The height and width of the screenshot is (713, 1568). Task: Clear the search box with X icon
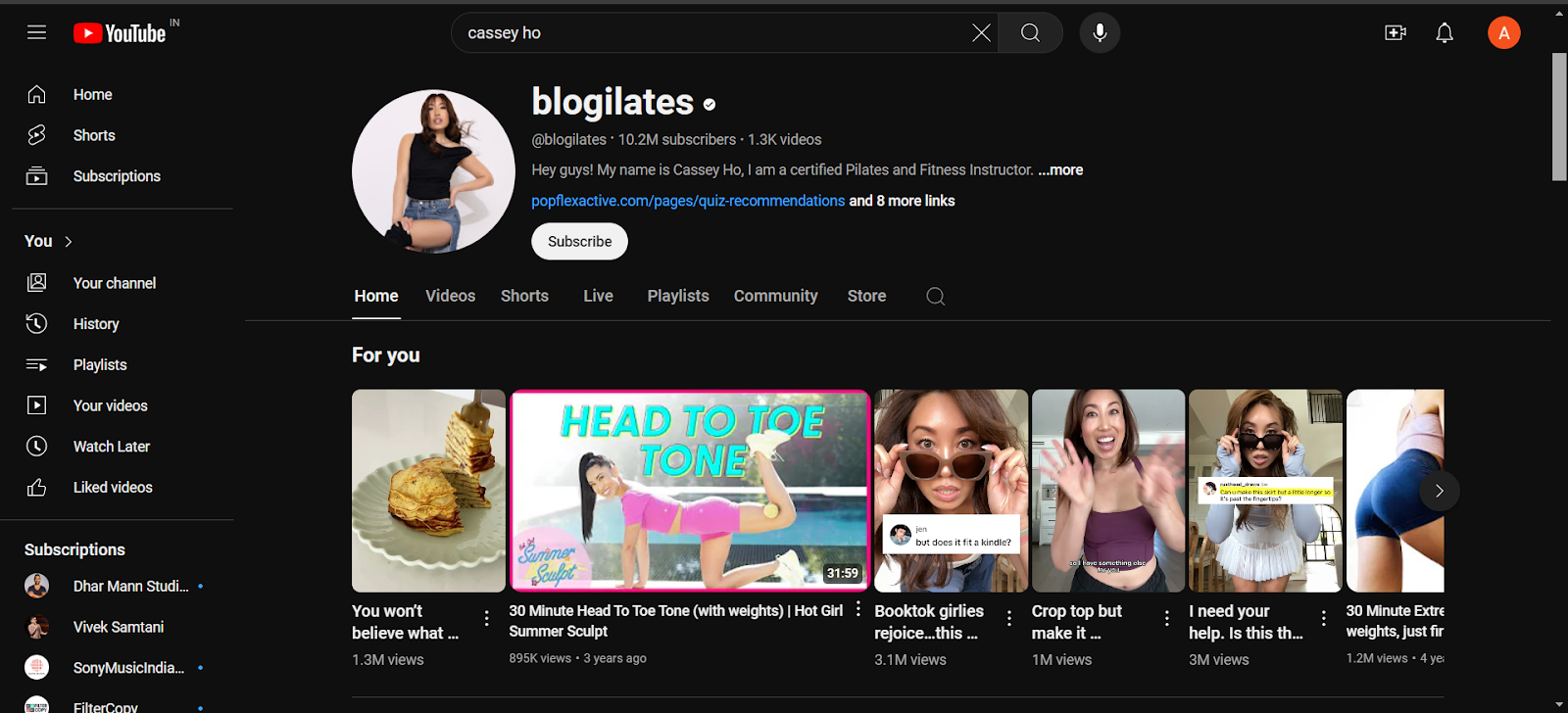tap(981, 33)
